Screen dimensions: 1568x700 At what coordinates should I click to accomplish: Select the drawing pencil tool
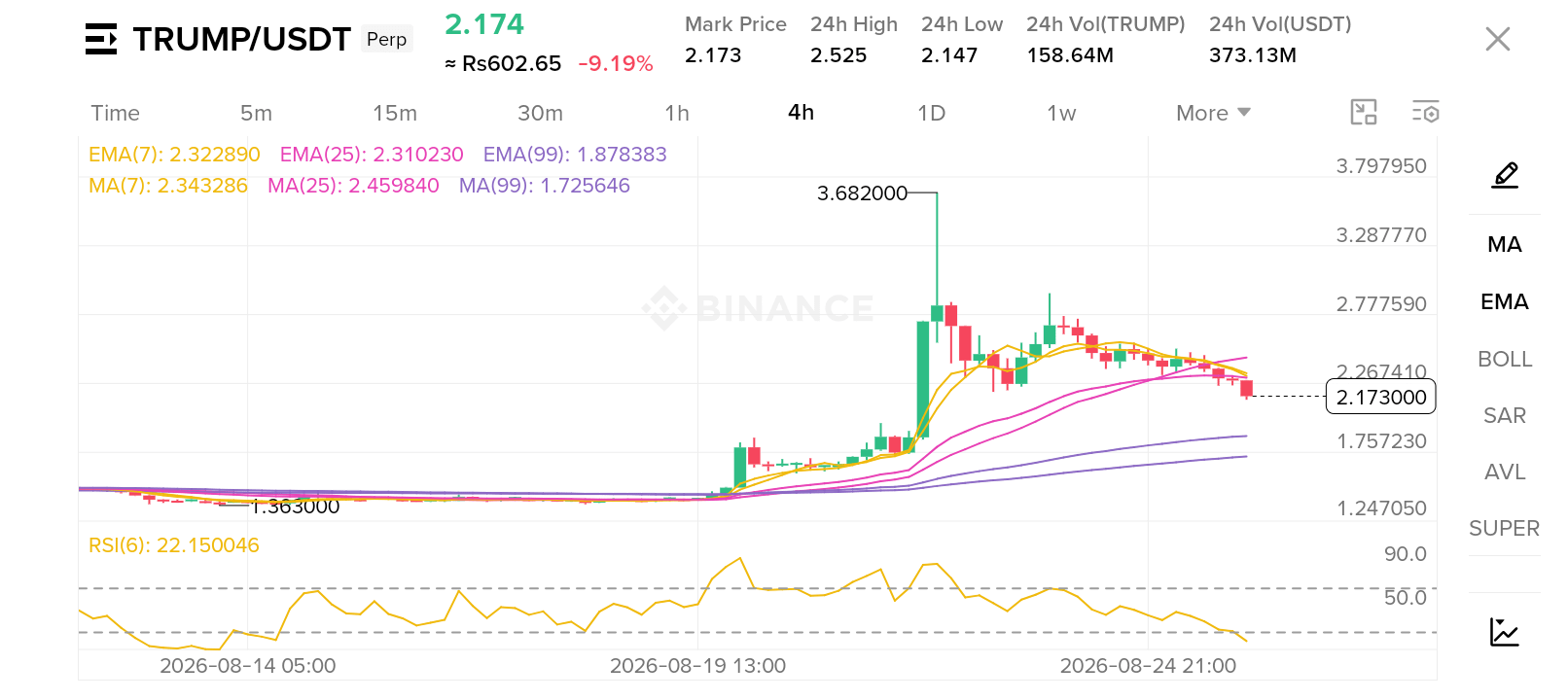tap(1505, 175)
